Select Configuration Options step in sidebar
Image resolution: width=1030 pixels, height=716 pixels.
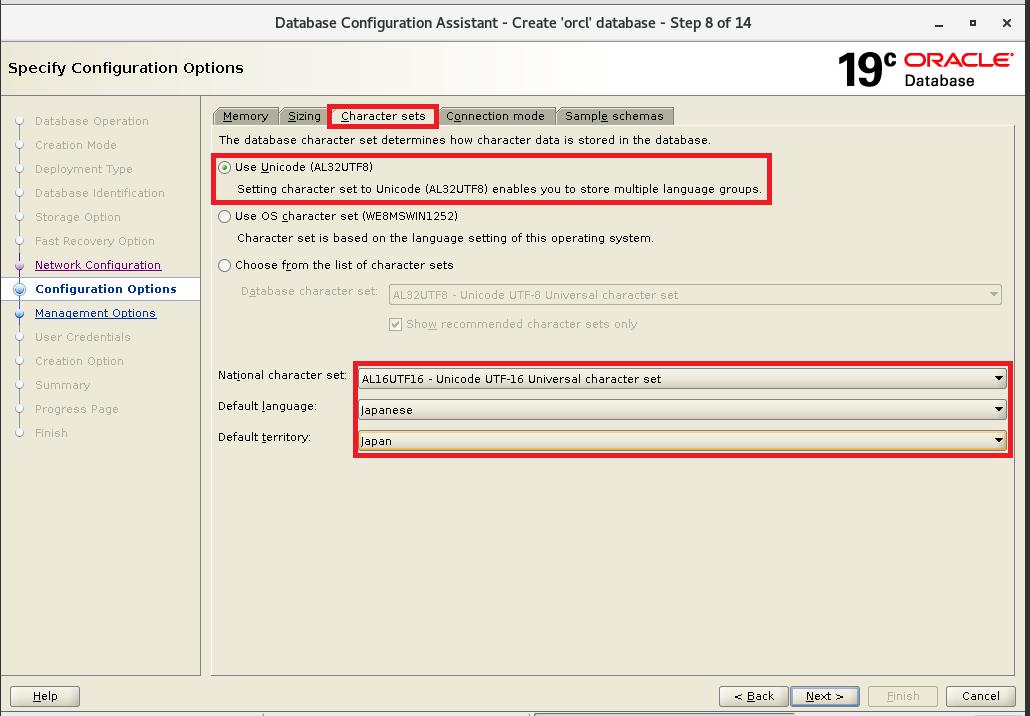[106, 289]
